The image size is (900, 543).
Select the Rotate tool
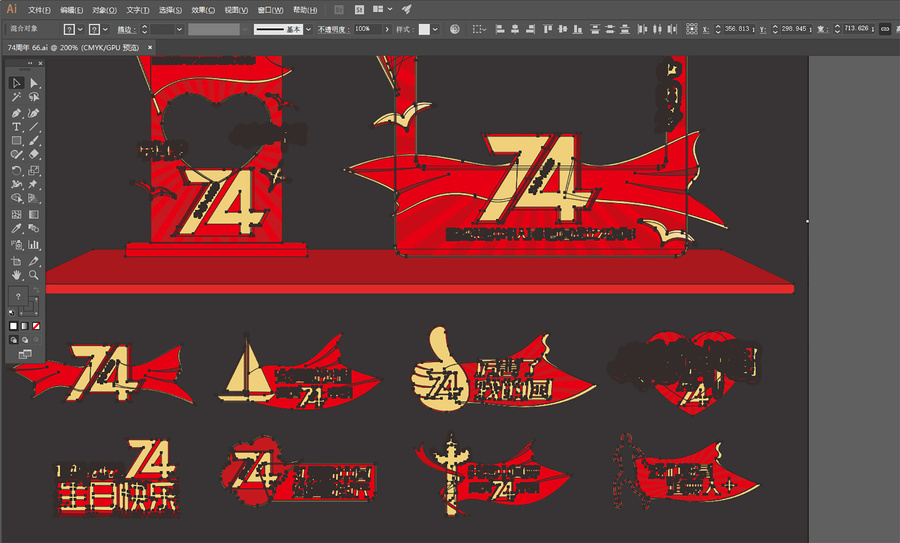(17, 170)
